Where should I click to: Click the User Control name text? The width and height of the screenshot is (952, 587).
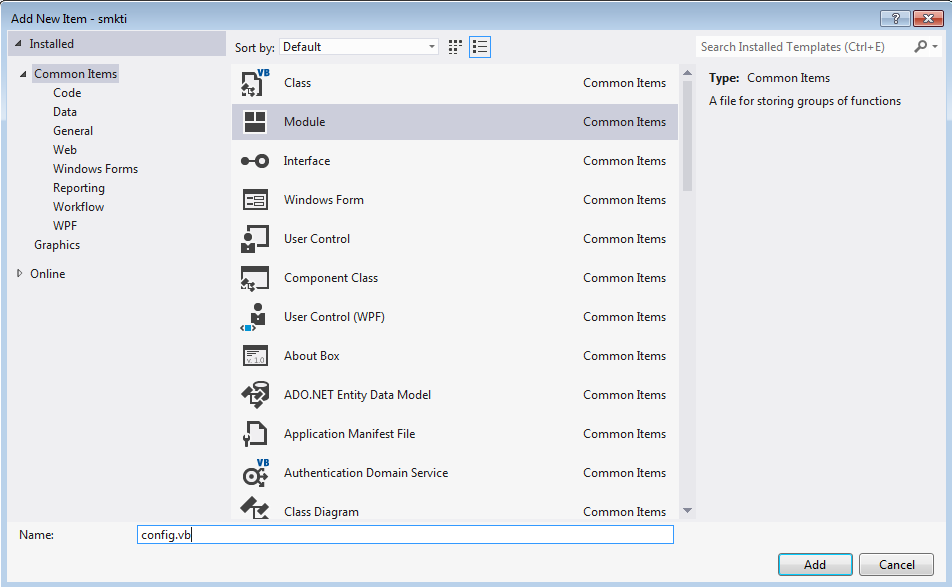point(317,239)
